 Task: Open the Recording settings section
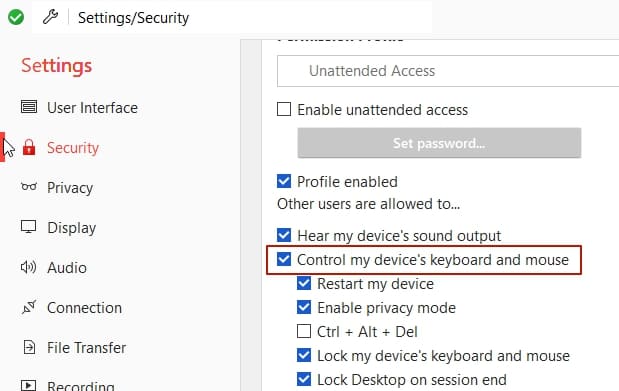click(x=81, y=386)
